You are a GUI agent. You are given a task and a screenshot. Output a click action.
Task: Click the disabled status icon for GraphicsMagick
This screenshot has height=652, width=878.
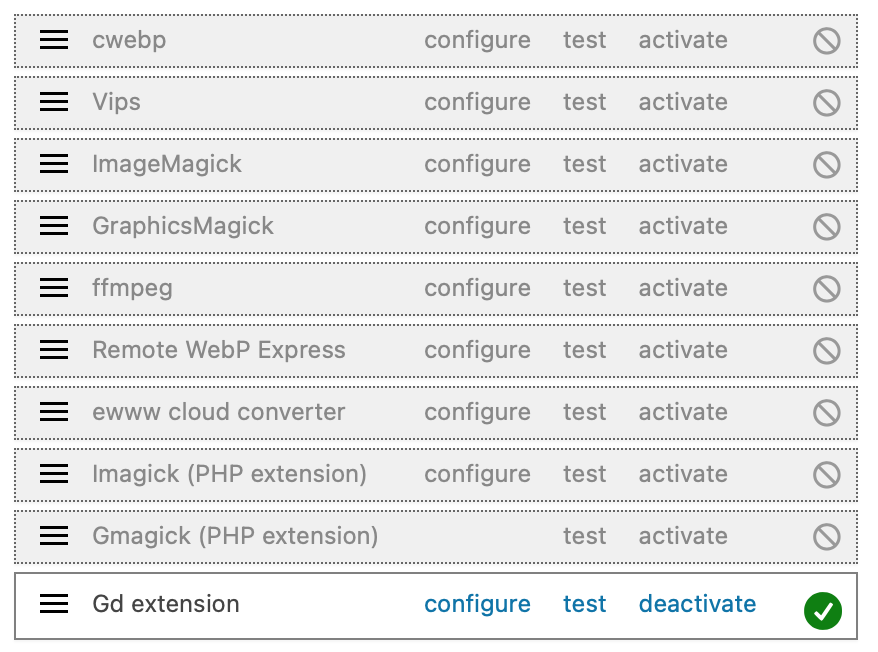(826, 227)
